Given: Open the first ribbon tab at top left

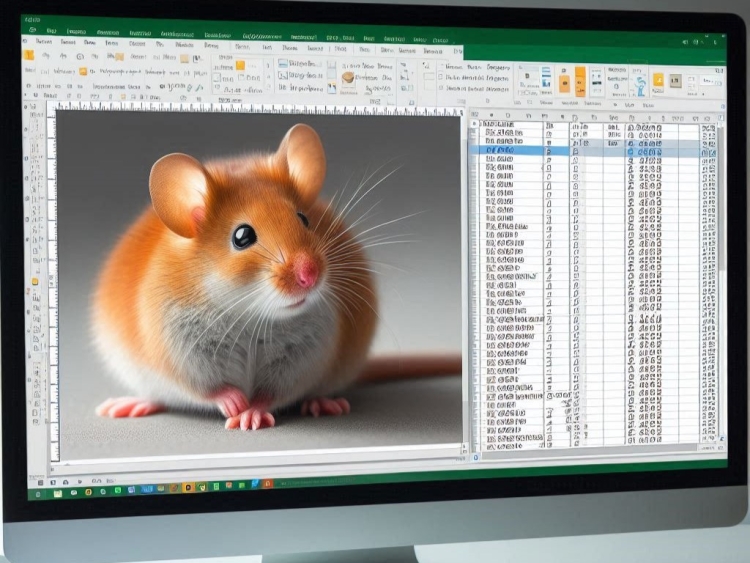Looking at the screenshot, I should (x=42, y=43).
